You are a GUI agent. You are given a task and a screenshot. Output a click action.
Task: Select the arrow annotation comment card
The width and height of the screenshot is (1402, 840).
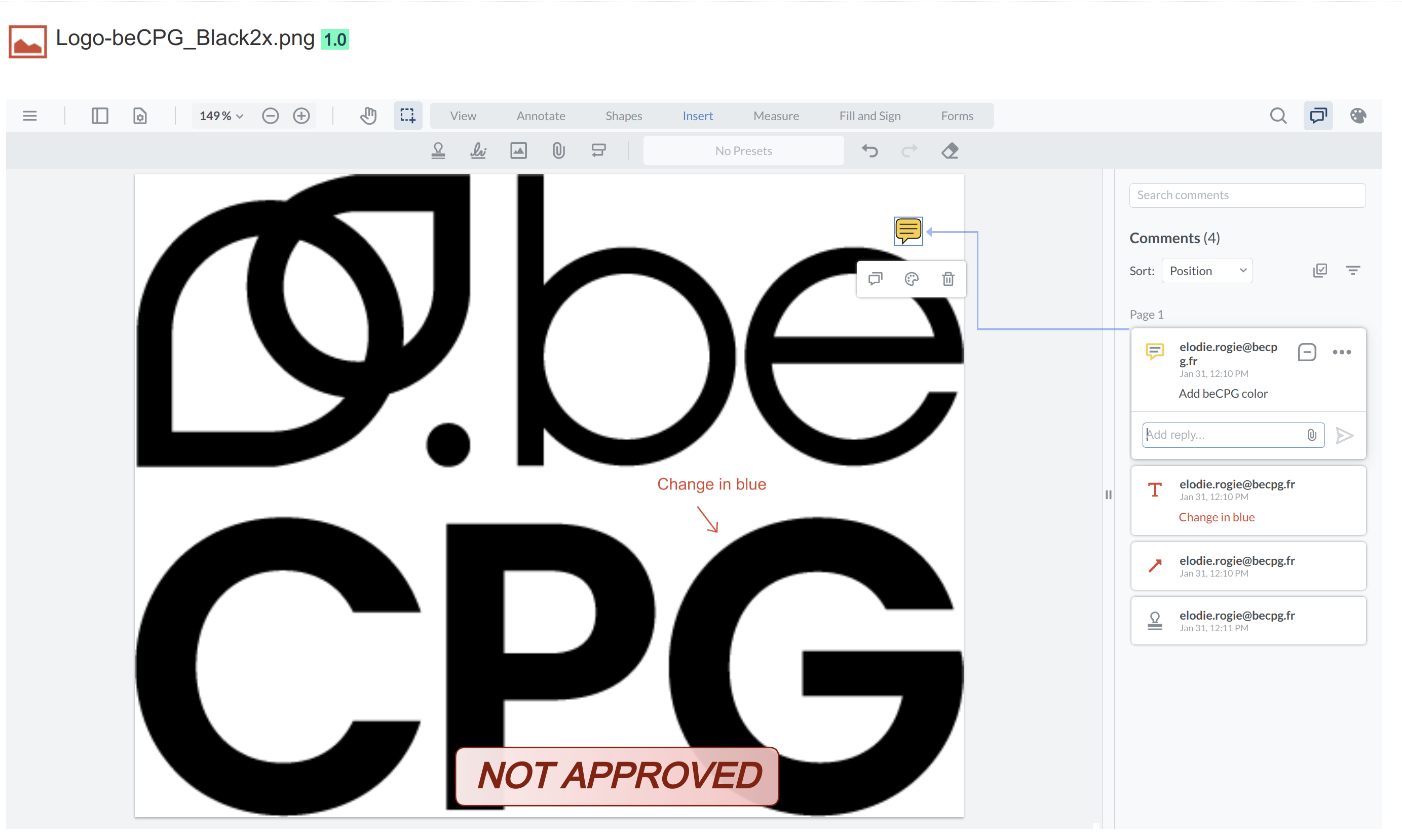click(1248, 566)
